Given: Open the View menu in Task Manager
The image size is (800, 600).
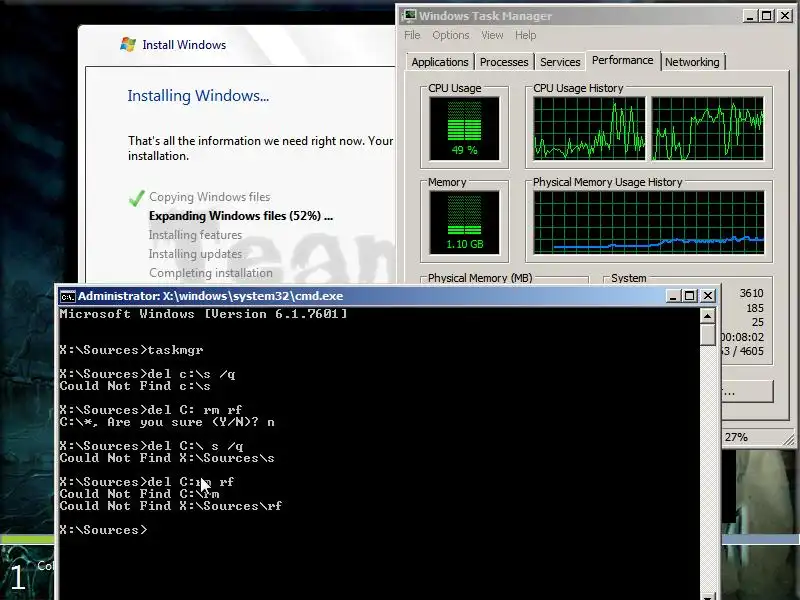Looking at the screenshot, I should (x=492, y=35).
